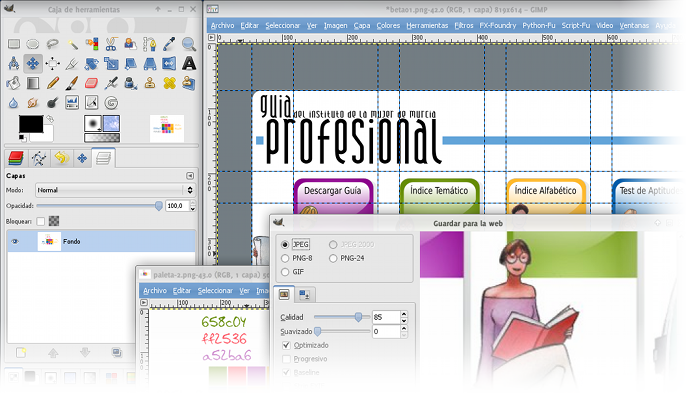The width and height of the screenshot is (700, 400).
Task: Click the Opacidad spinner arrows
Action: (193, 206)
